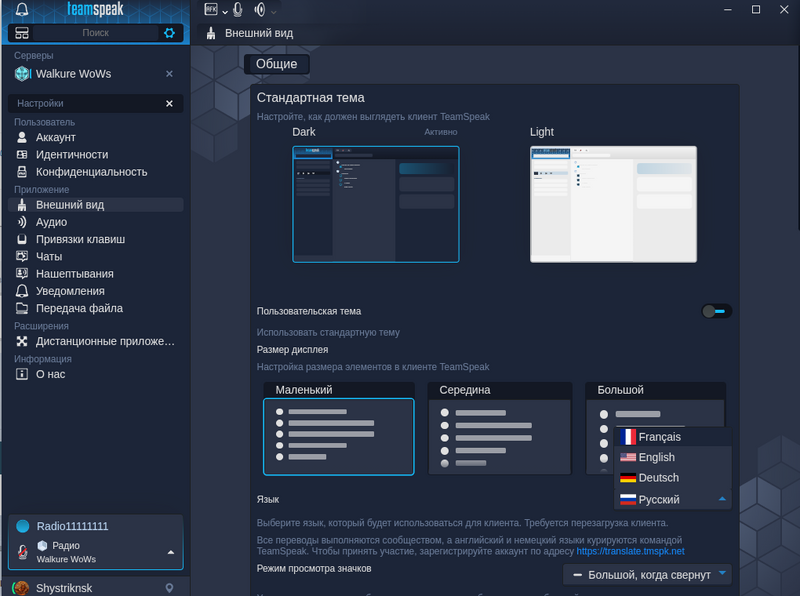Click the Search field Поиск
This screenshot has height=596, width=800.
[95, 33]
